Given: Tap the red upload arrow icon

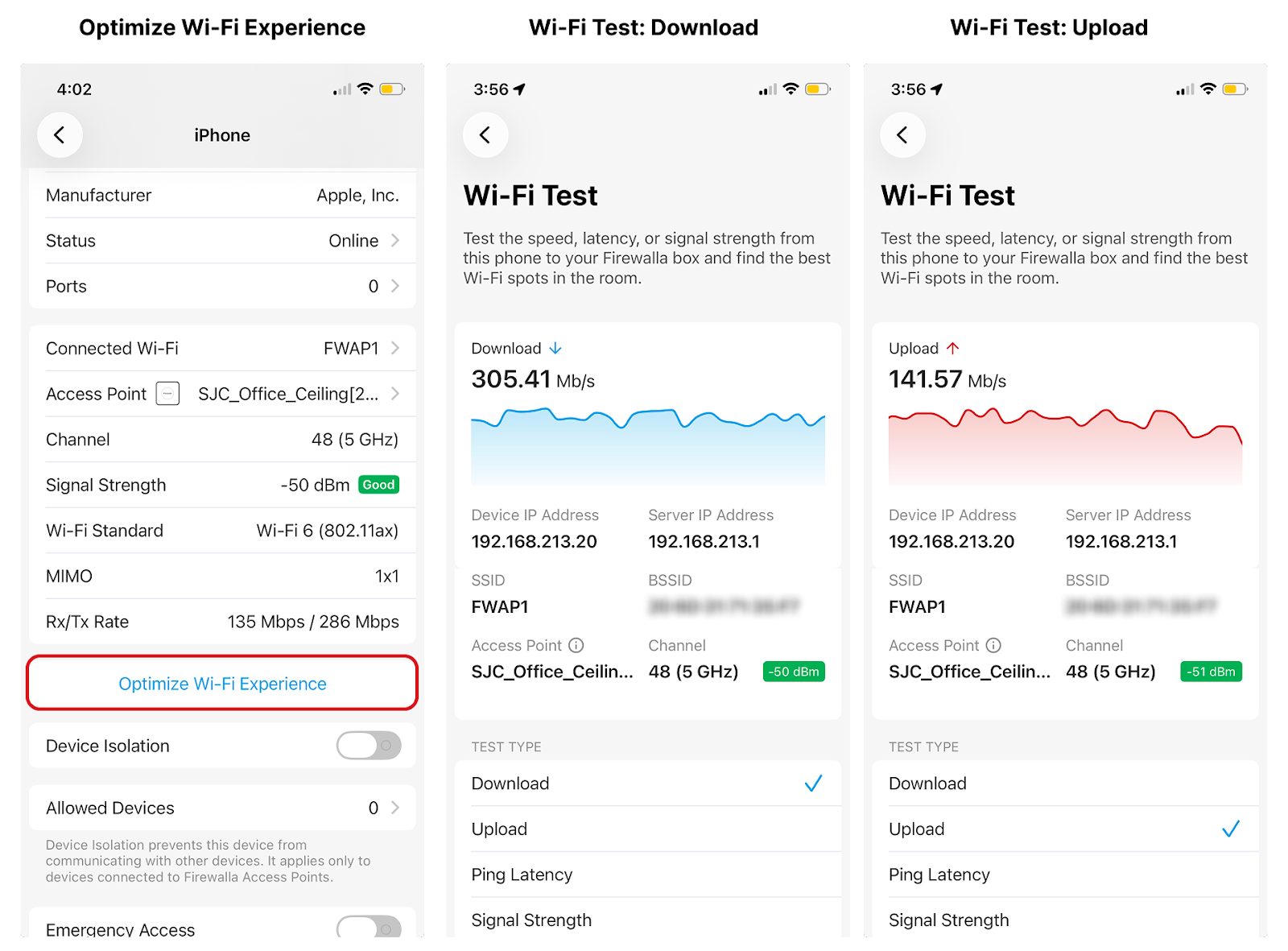Looking at the screenshot, I should [953, 349].
